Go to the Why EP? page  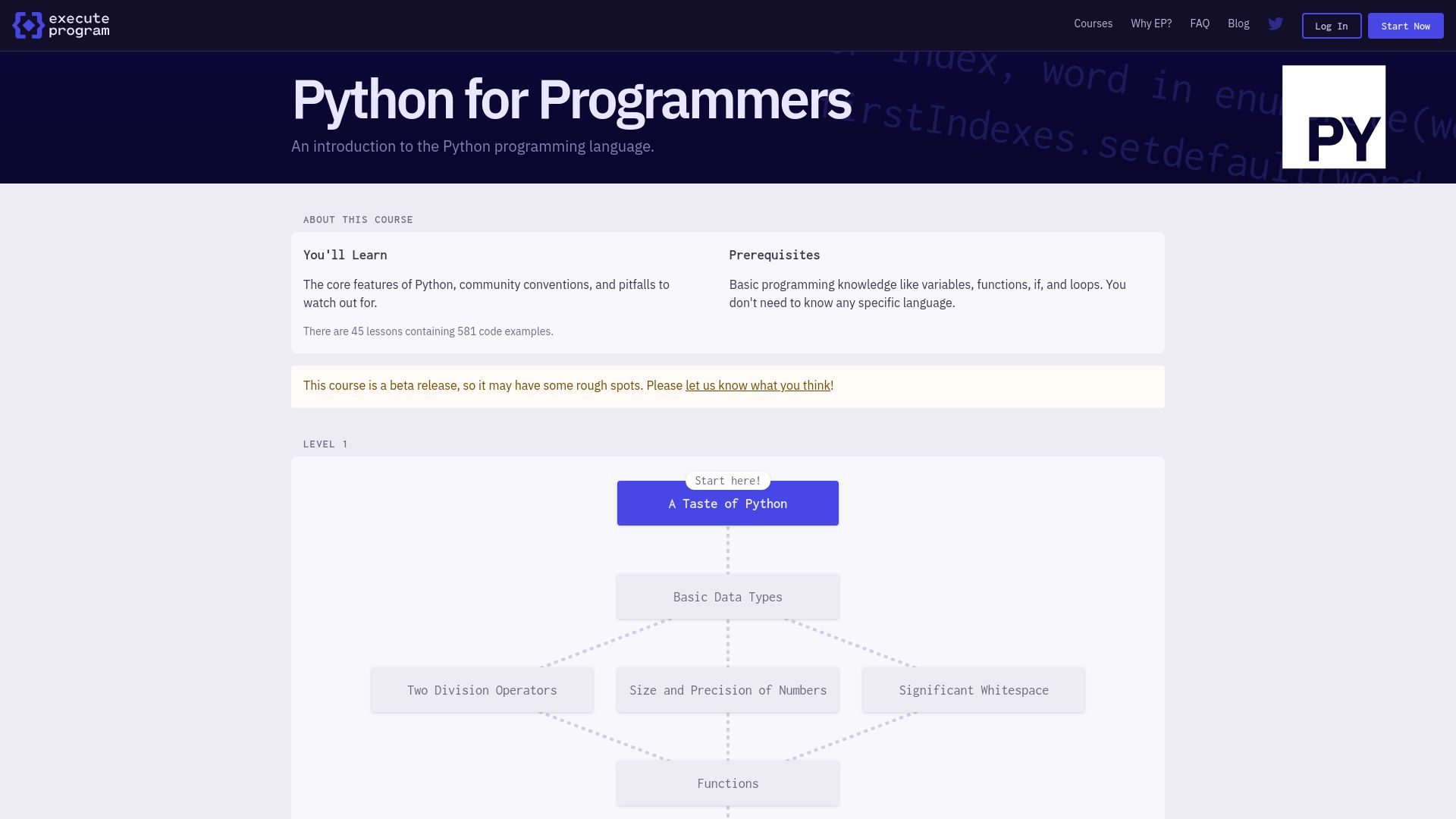[1151, 24]
